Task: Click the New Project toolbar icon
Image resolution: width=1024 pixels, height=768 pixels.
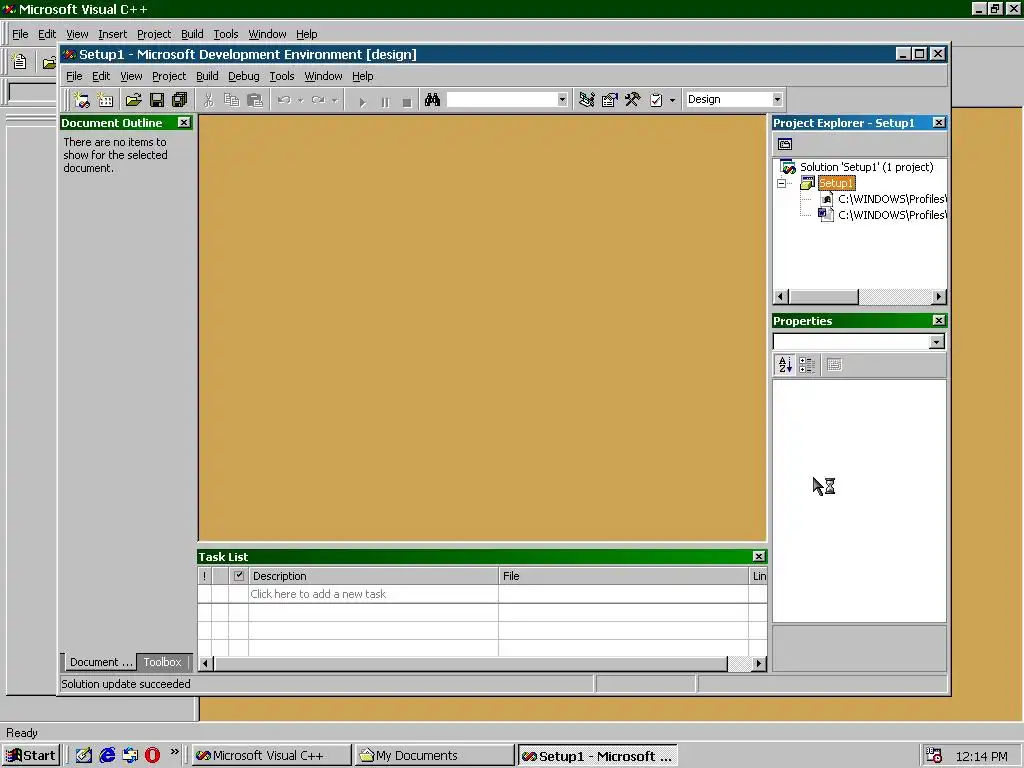Action: pyautogui.click(x=82, y=100)
